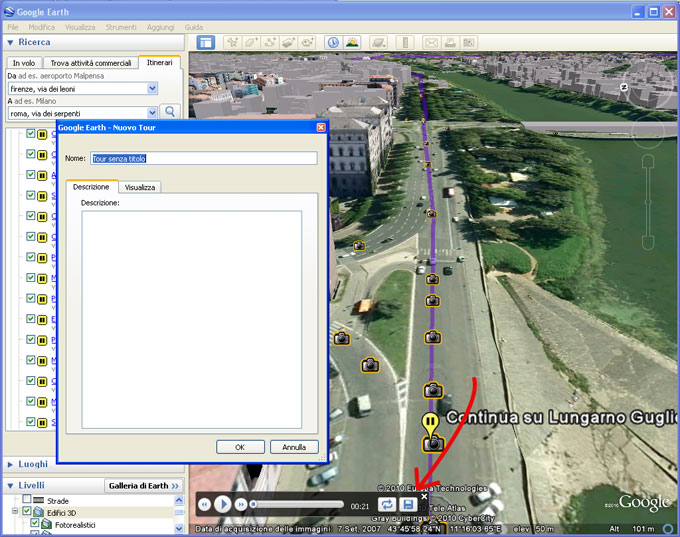
Task: Click the Print icon in toolbar
Action: coord(450,43)
